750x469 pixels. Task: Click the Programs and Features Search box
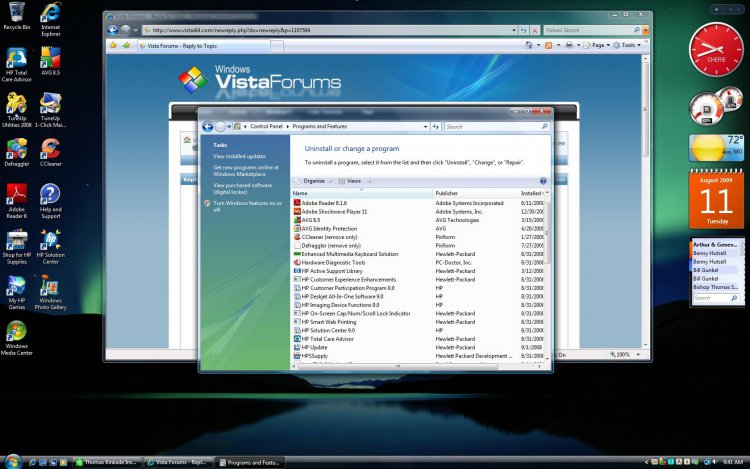pyautogui.click(x=496, y=127)
